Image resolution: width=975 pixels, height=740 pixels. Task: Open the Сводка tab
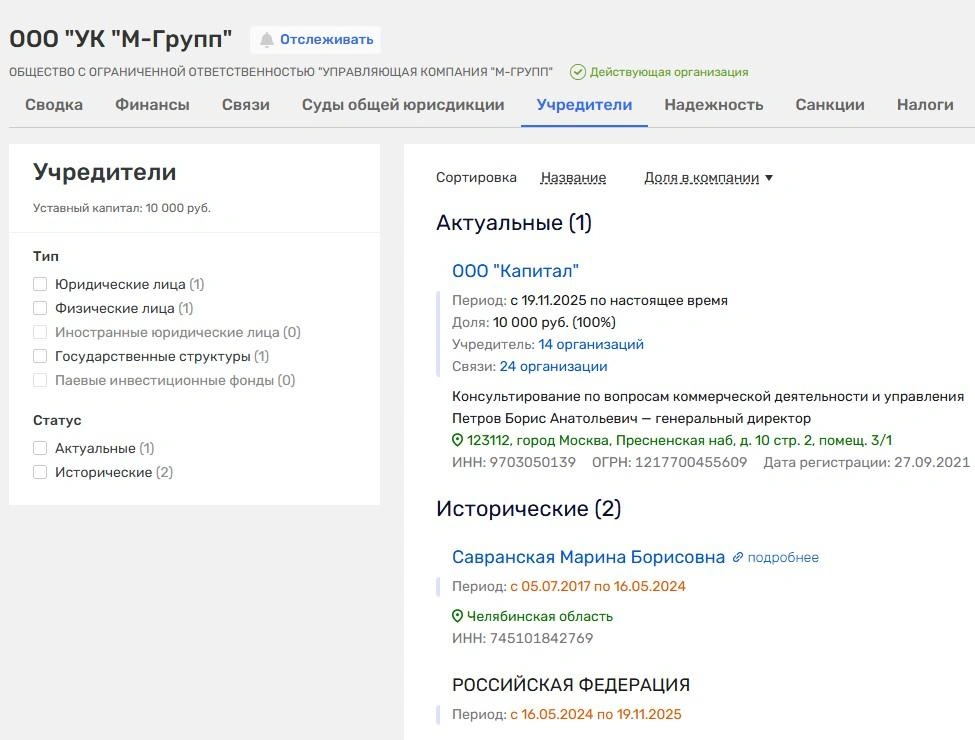pos(54,104)
